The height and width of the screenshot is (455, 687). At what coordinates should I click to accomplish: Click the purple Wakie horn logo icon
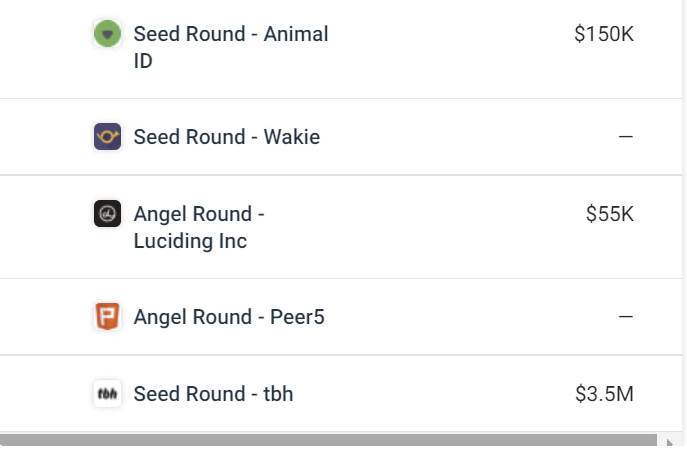(x=107, y=136)
